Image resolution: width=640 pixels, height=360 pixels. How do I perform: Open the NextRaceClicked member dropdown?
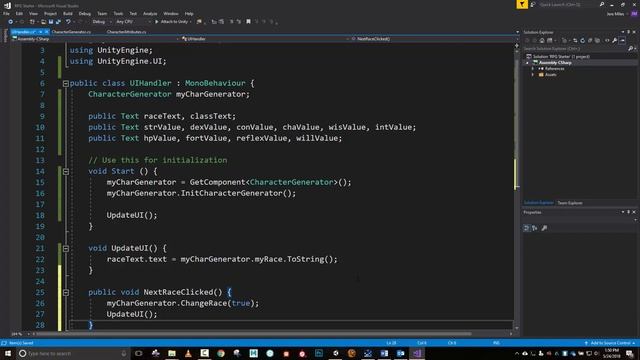435,39
